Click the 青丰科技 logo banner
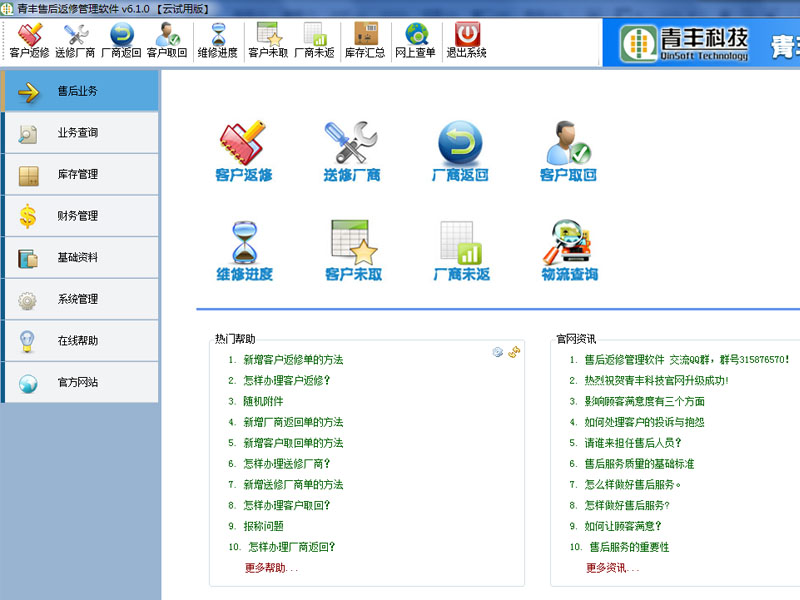 click(x=685, y=44)
